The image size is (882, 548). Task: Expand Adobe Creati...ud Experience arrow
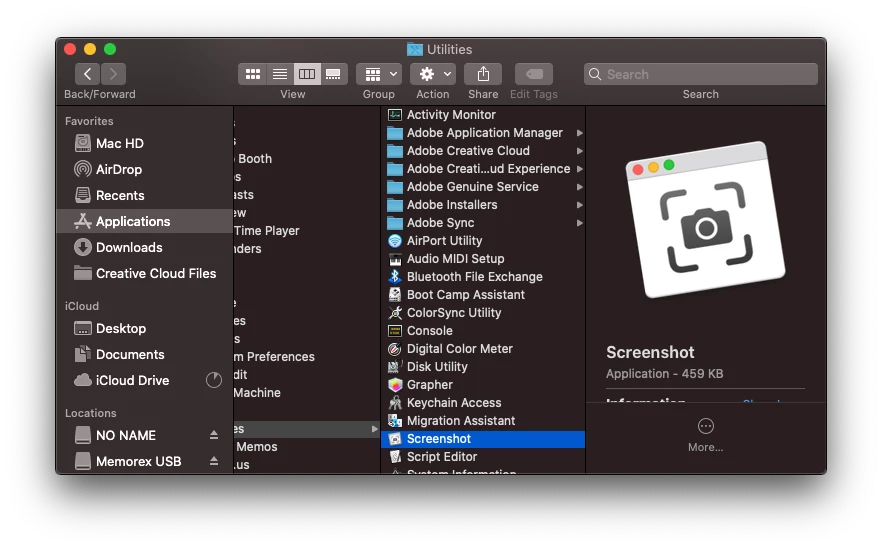[579, 169]
